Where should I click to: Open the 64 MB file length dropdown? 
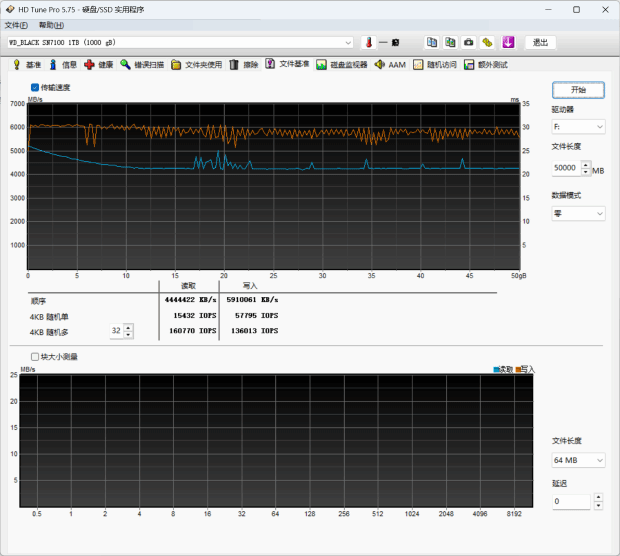pyautogui.click(x=578, y=460)
